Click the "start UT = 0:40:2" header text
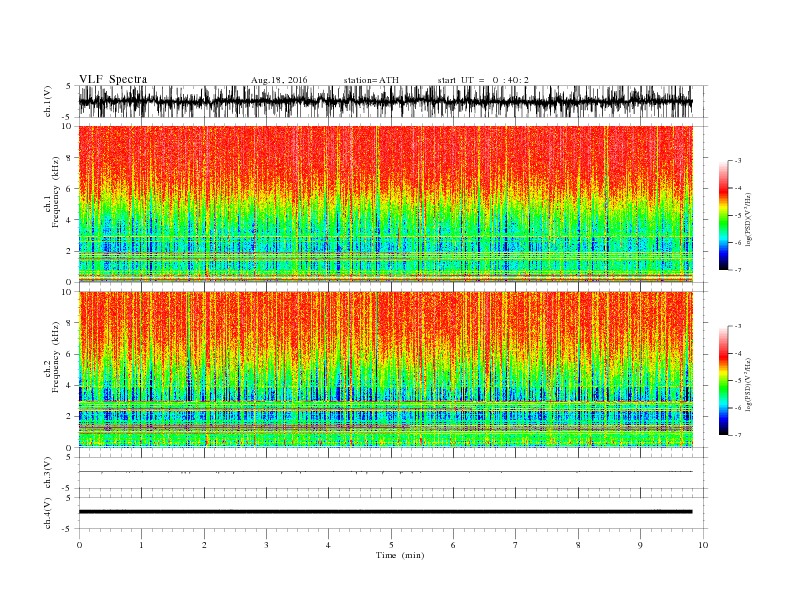 483,80
